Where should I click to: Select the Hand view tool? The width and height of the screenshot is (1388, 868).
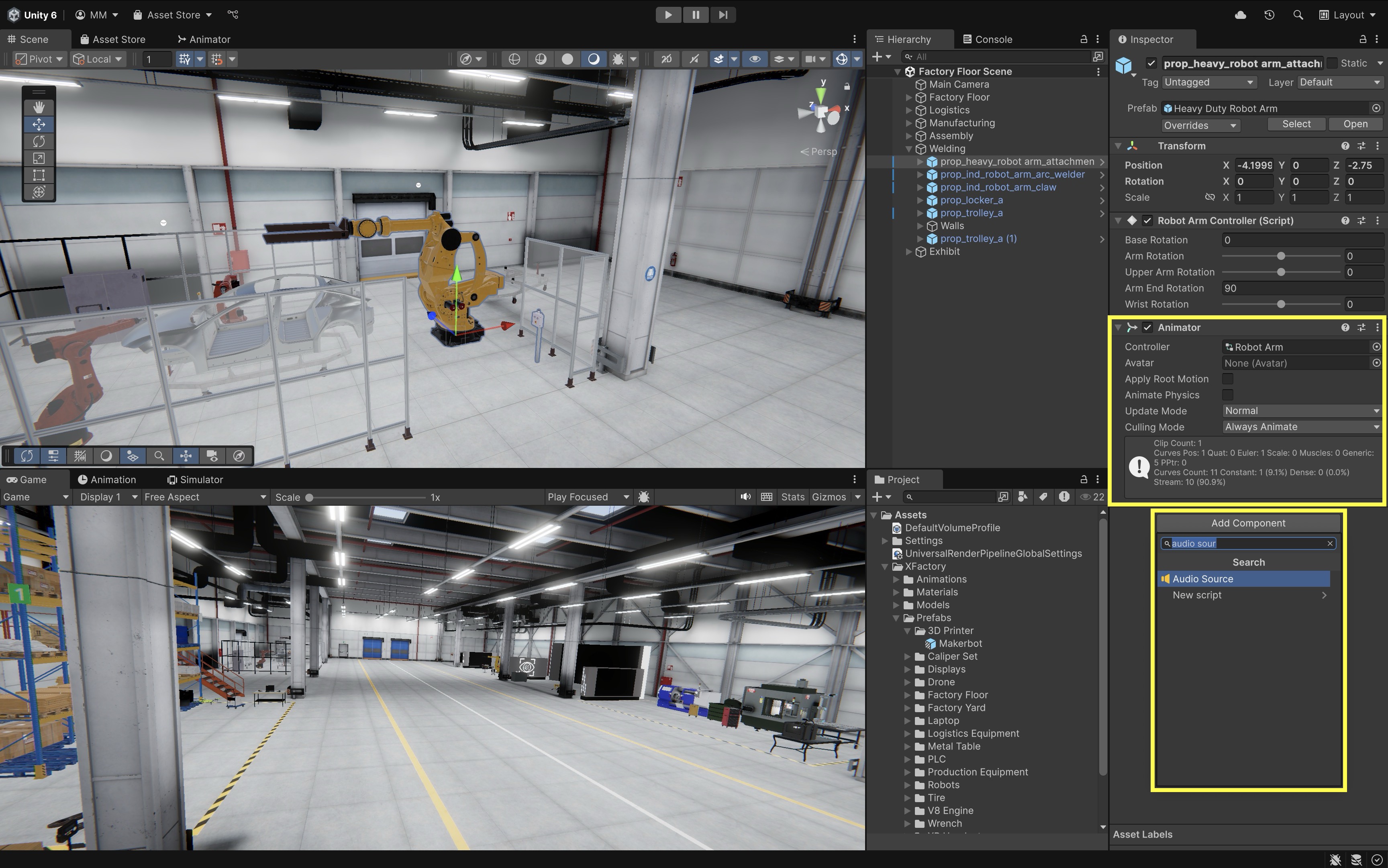[39, 107]
